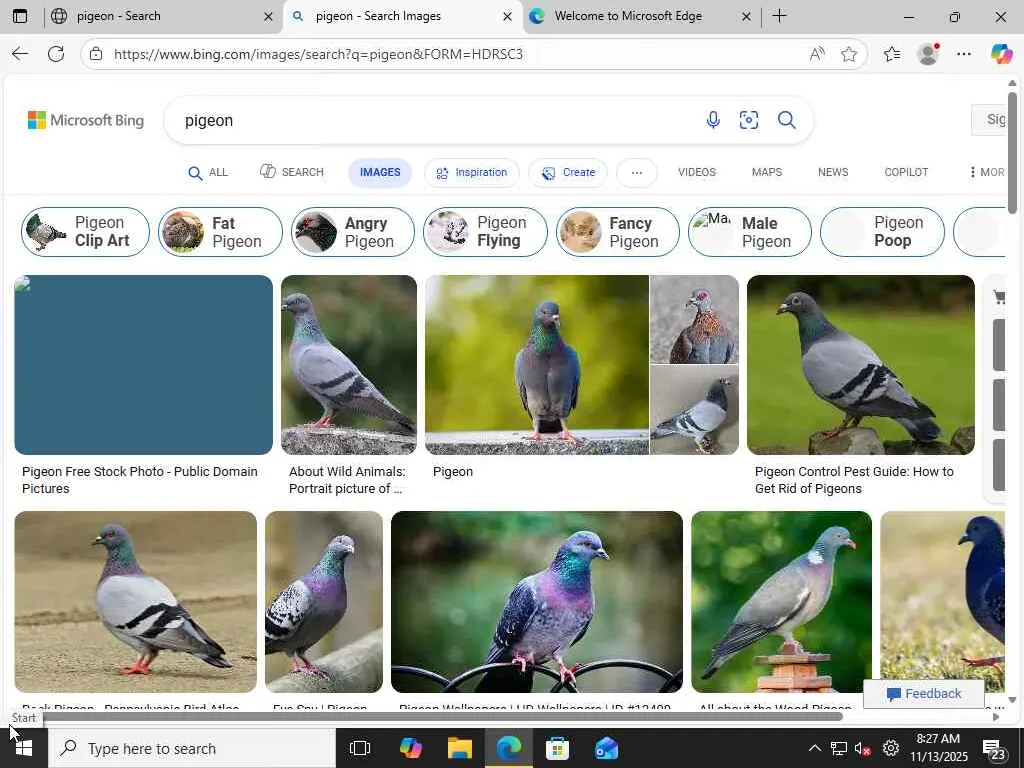Switch to the 'pigeon - Search' tab
The height and width of the screenshot is (768, 1024).
click(162, 16)
